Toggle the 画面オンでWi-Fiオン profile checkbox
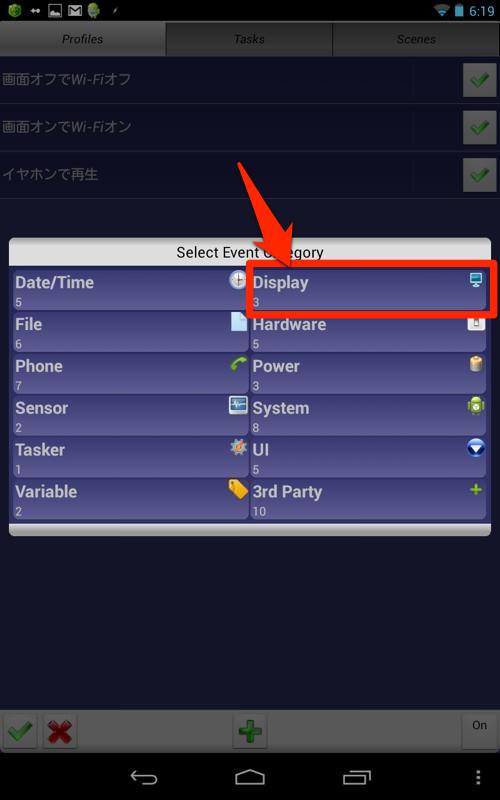Image resolution: width=500 pixels, height=800 pixels. 479,127
